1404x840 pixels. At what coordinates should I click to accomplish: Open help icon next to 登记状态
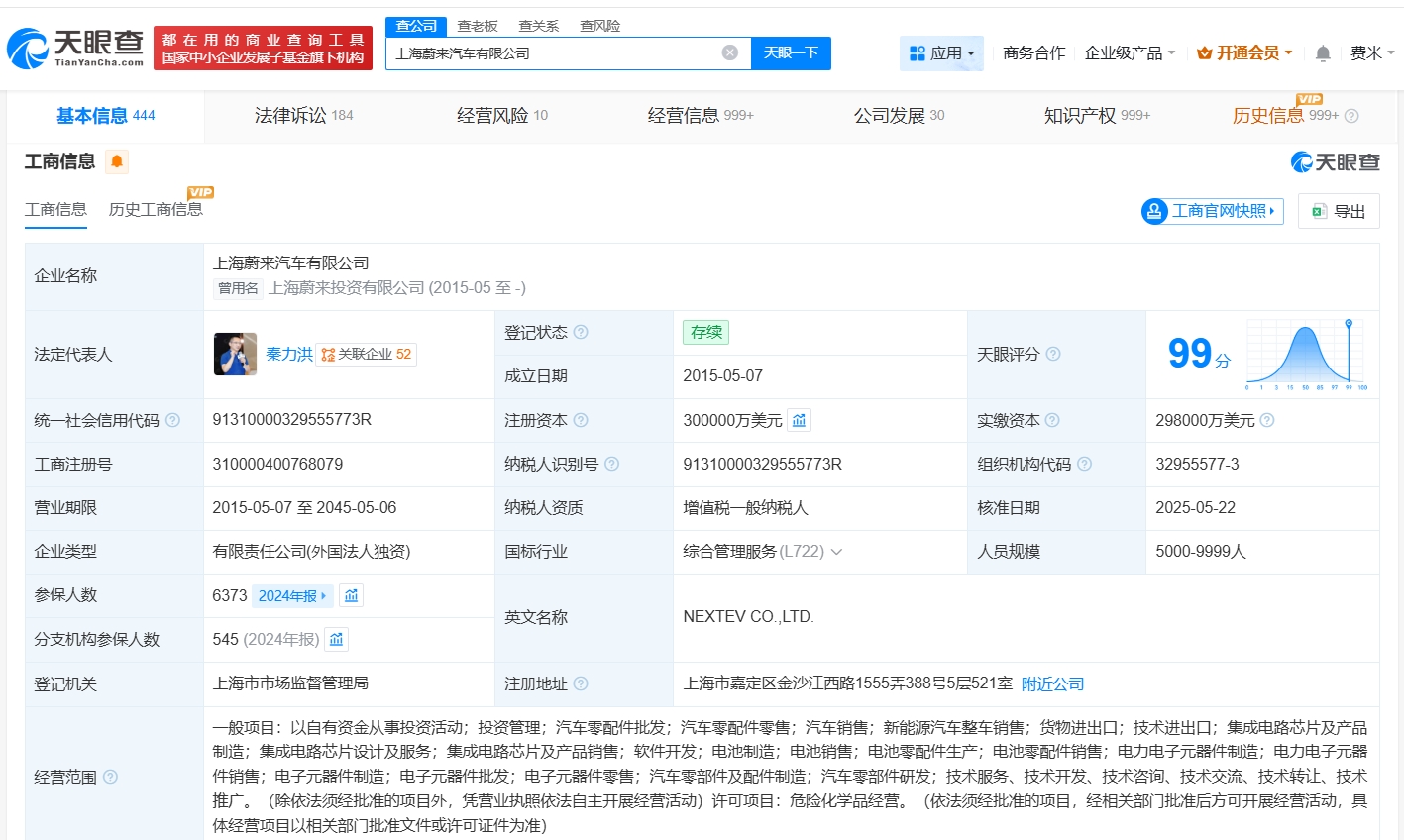click(581, 332)
